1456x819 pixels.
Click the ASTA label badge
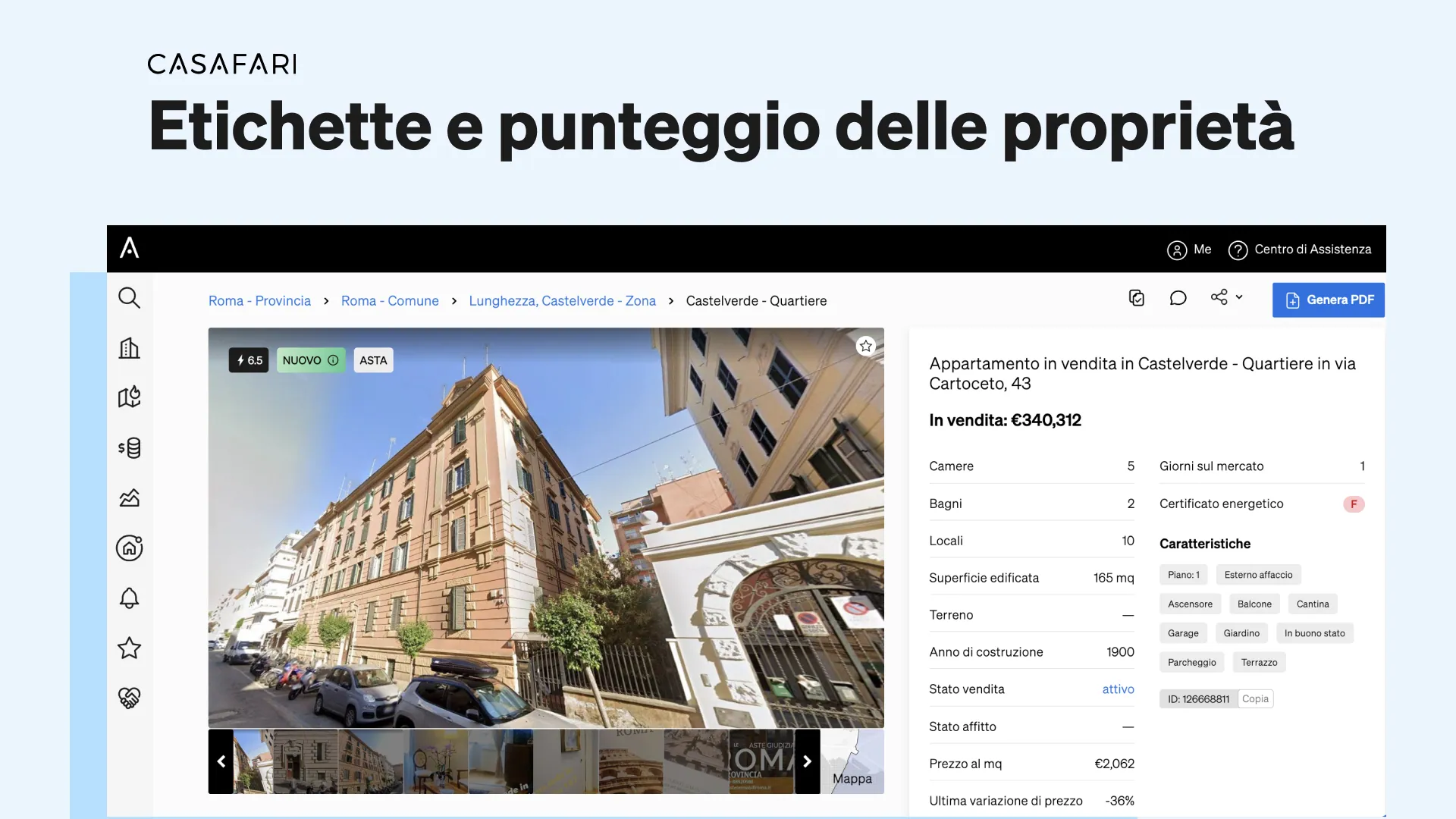[x=373, y=360]
